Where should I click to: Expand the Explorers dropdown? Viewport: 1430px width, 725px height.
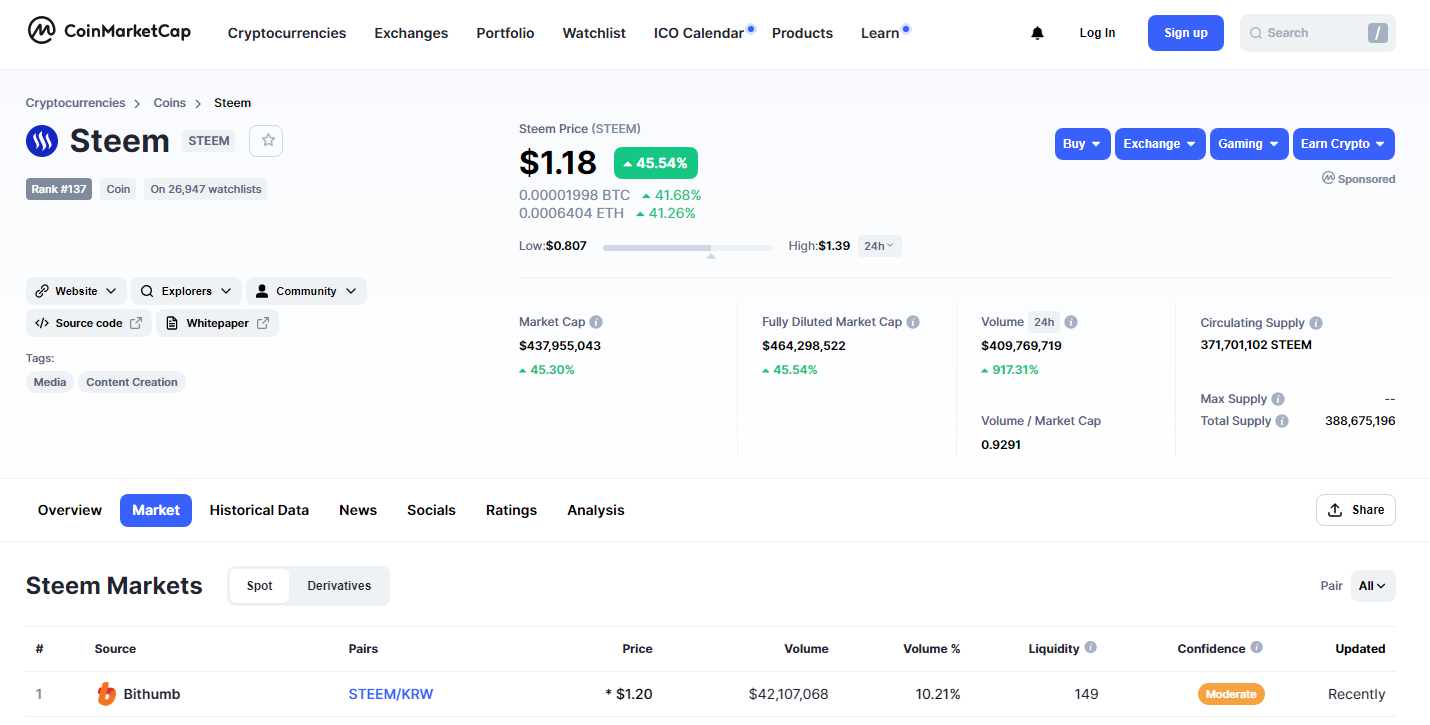(x=186, y=291)
